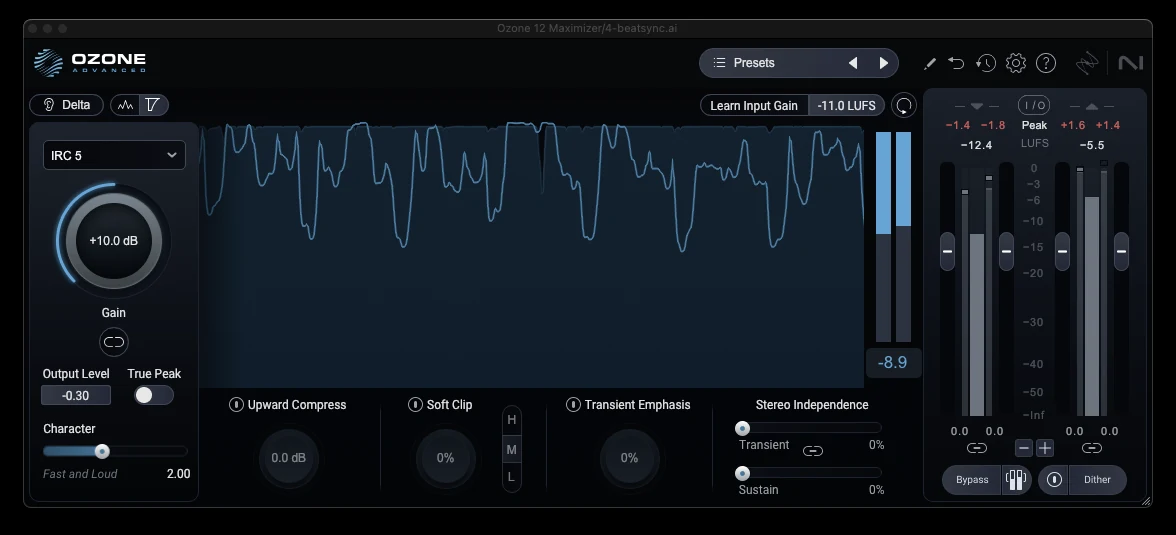Select Soft Clip mode H

coord(512,420)
